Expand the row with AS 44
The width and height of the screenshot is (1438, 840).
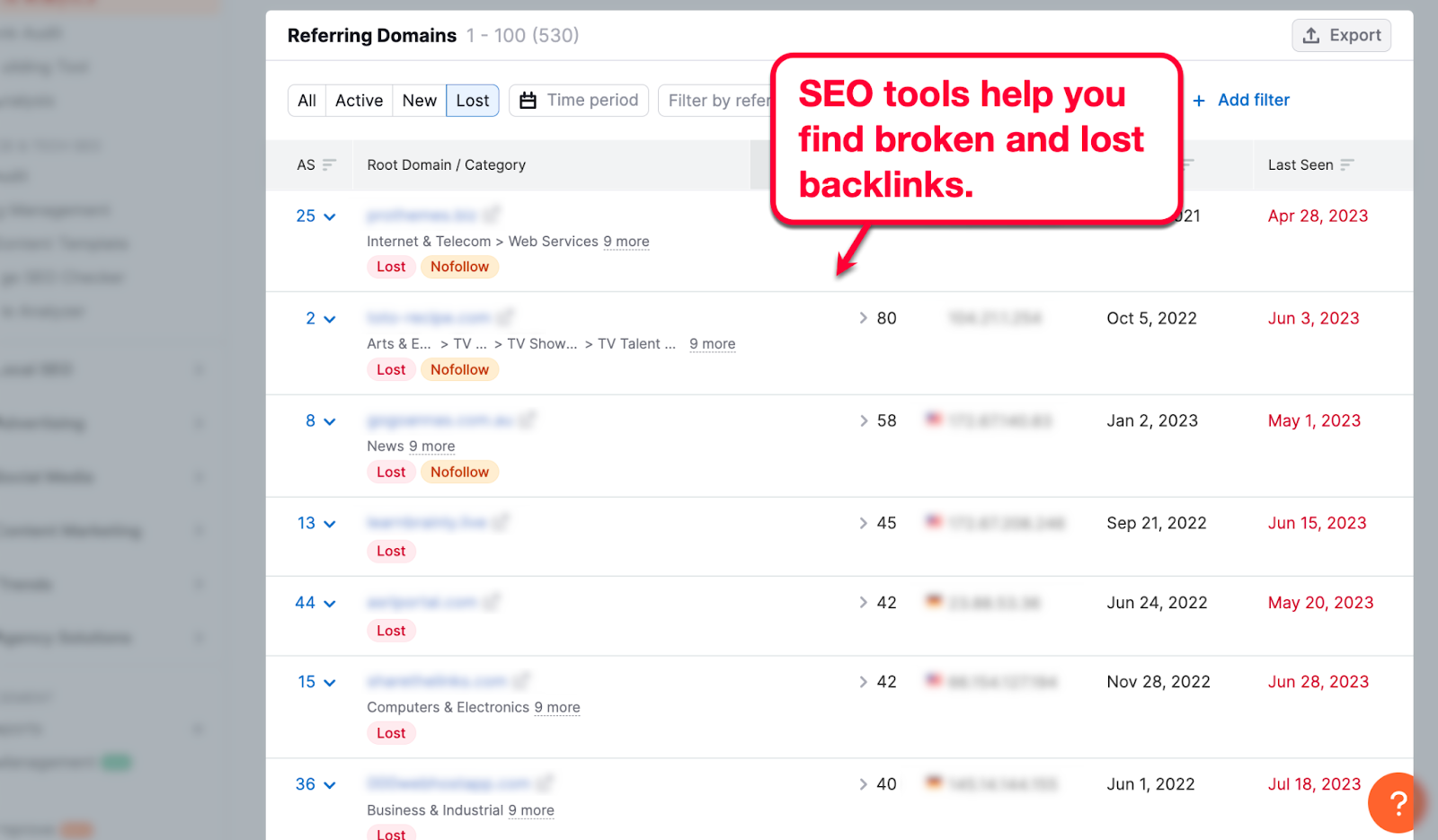tap(329, 604)
